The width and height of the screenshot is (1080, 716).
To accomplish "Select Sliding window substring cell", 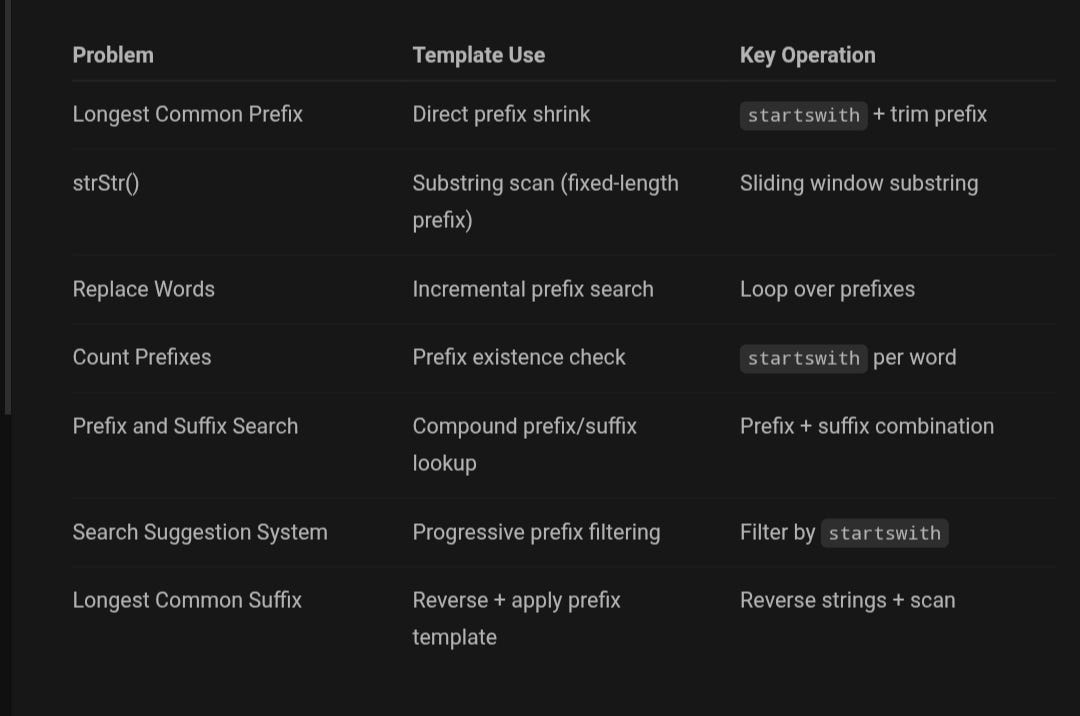I will pyautogui.click(x=859, y=183).
